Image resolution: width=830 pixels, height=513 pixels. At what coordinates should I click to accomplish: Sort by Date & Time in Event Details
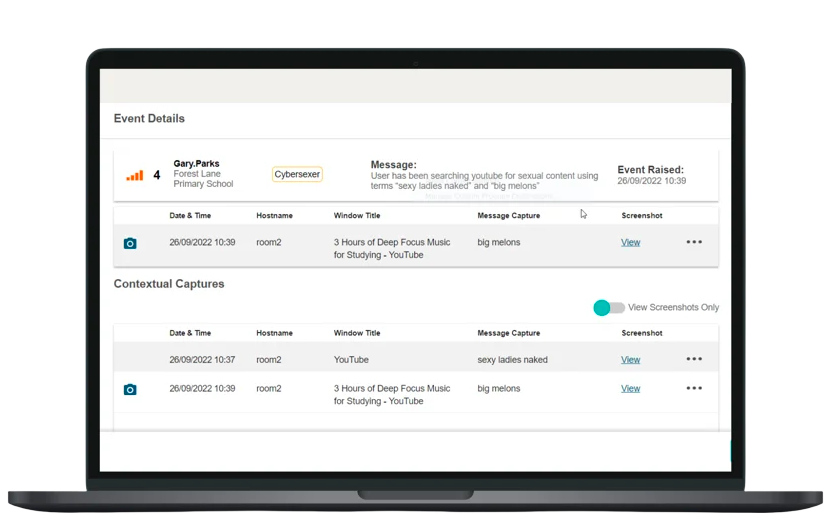[190, 216]
